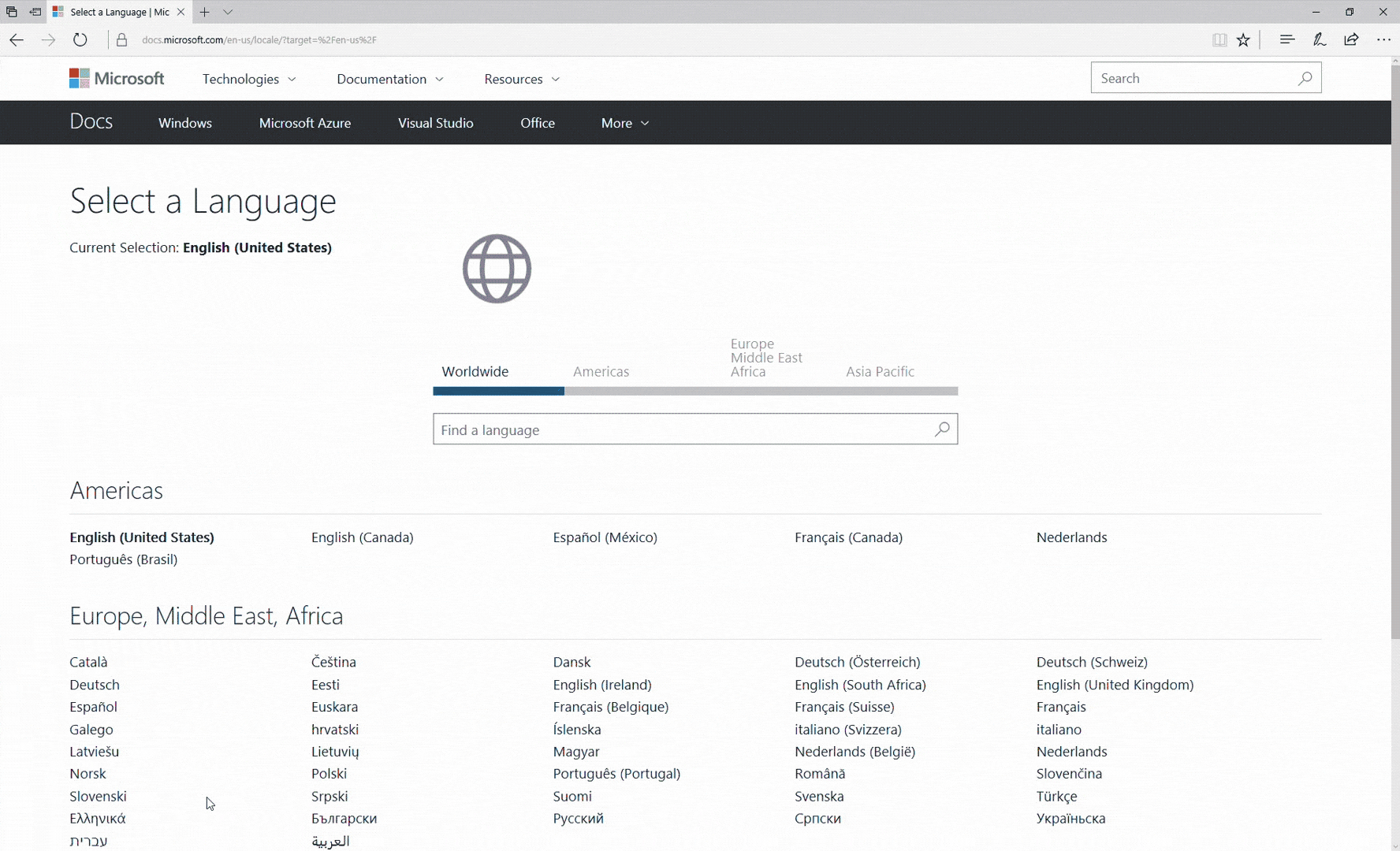Choose Português (Brasil)
This screenshot has width=1400, height=851.
pos(124,559)
